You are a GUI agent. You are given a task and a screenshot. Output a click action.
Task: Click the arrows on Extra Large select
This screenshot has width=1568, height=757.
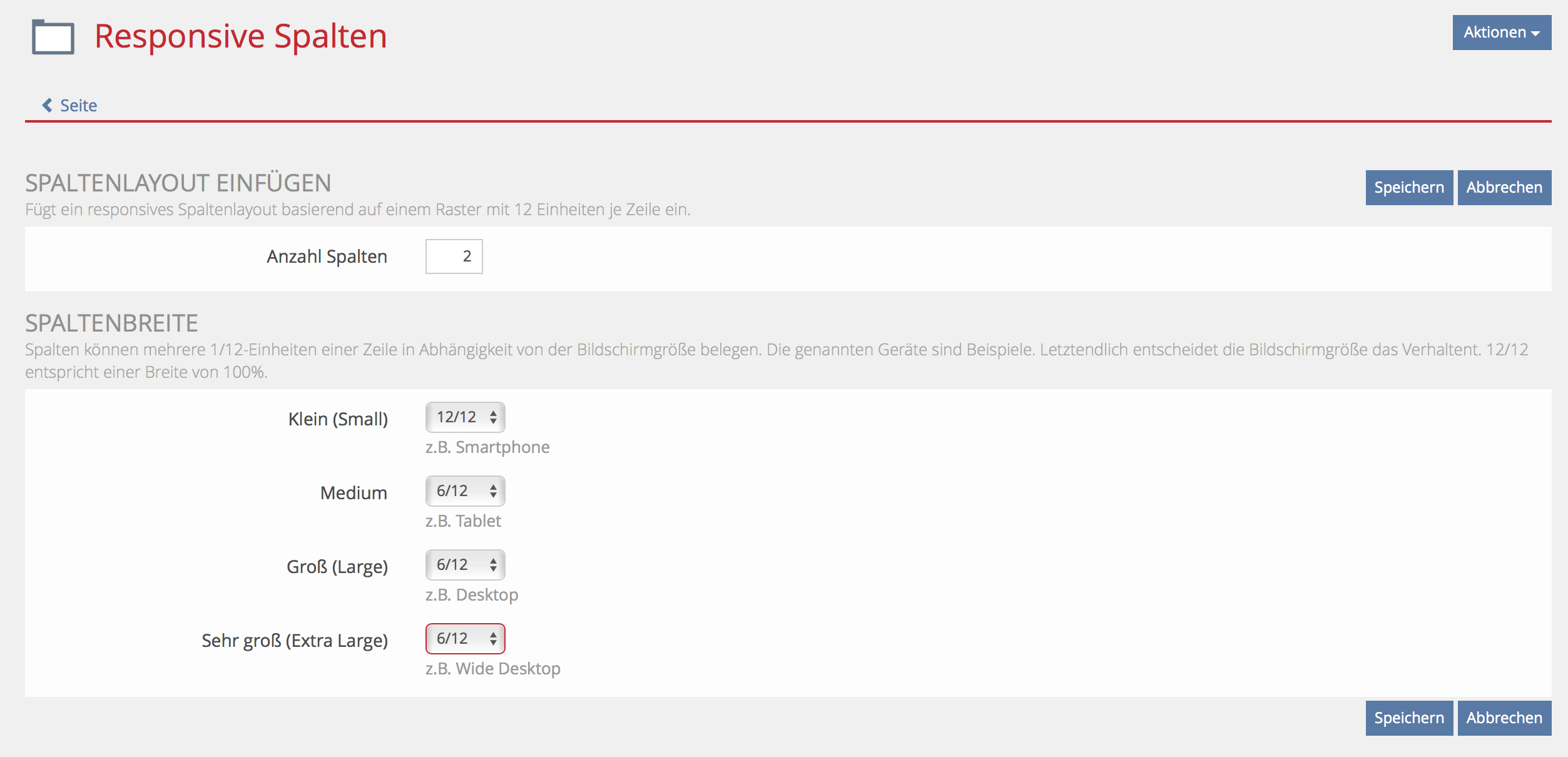[494, 639]
